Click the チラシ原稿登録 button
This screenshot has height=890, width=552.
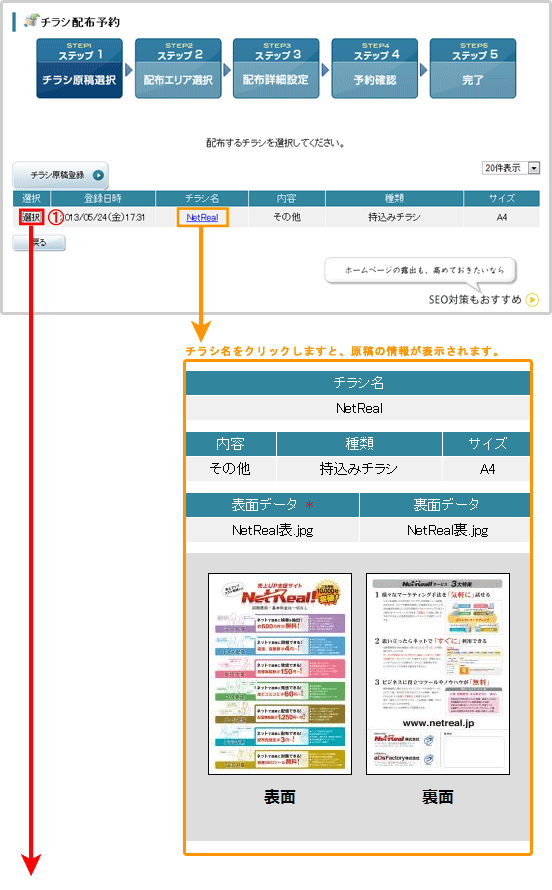pos(60,175)
